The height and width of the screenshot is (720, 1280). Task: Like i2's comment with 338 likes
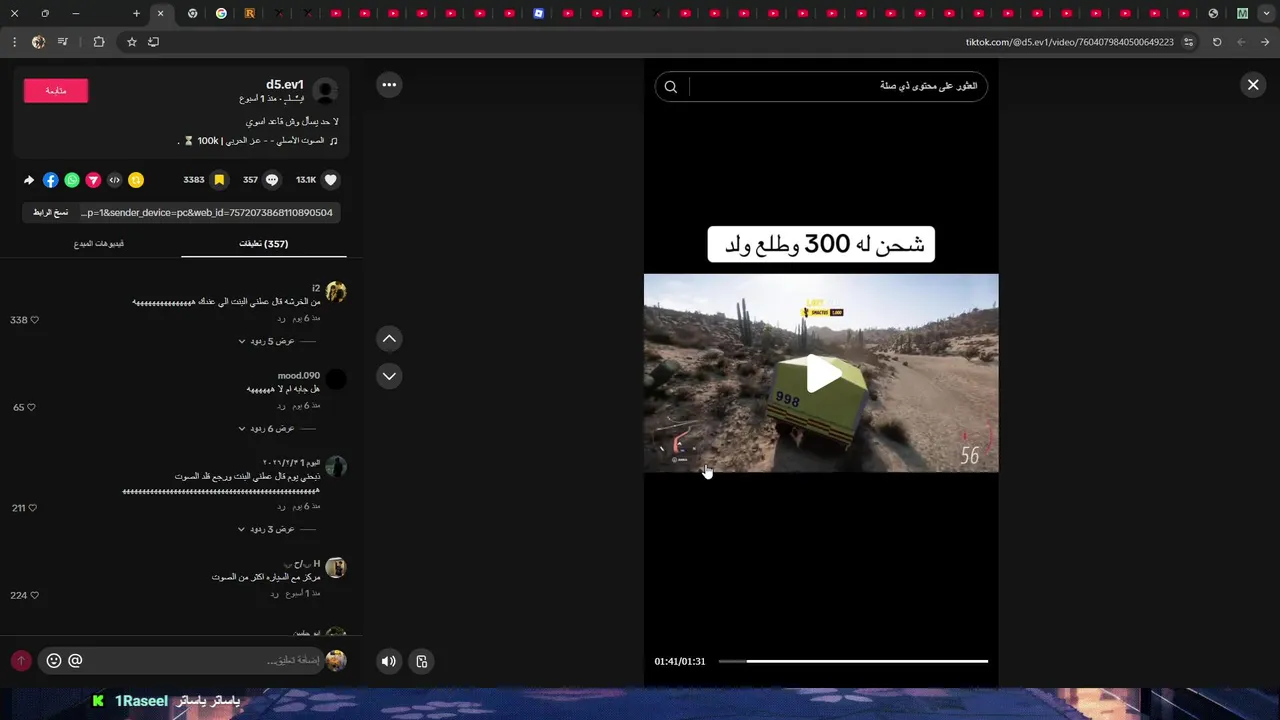click(x=34, y=320)
